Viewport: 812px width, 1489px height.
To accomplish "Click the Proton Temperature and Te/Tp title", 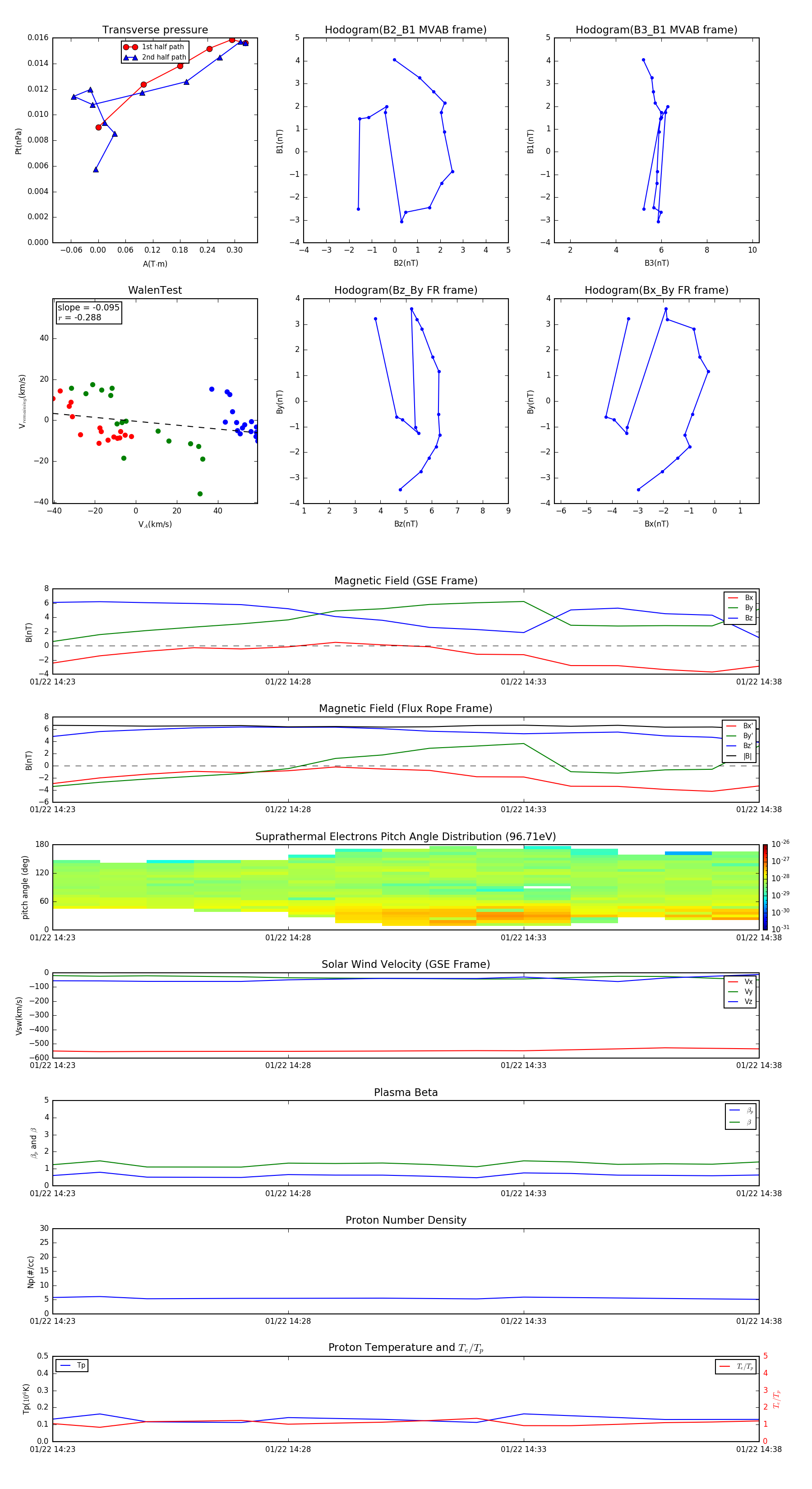I will point(406,1347).
